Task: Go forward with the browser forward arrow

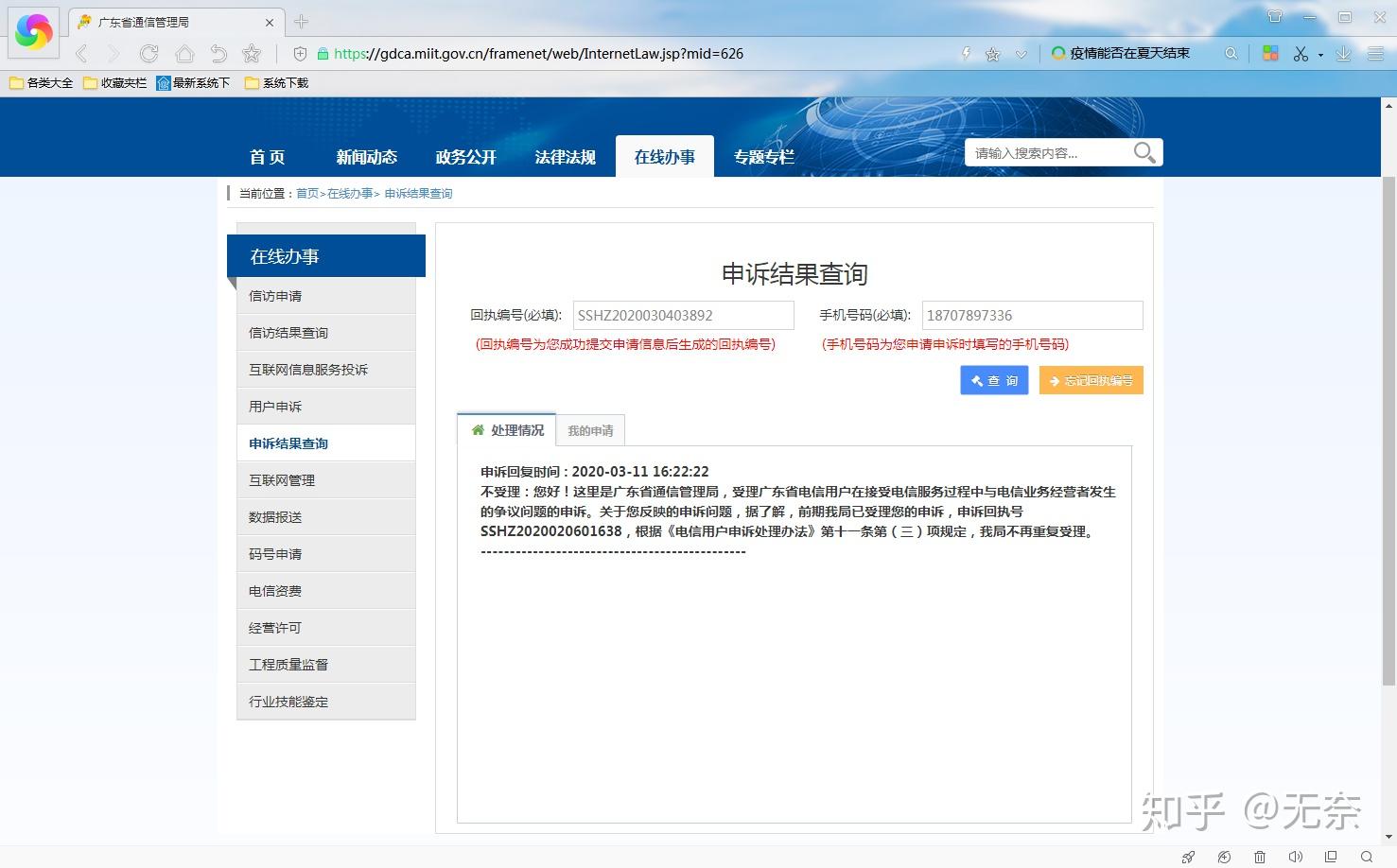Action: click(x=114, y=54)
